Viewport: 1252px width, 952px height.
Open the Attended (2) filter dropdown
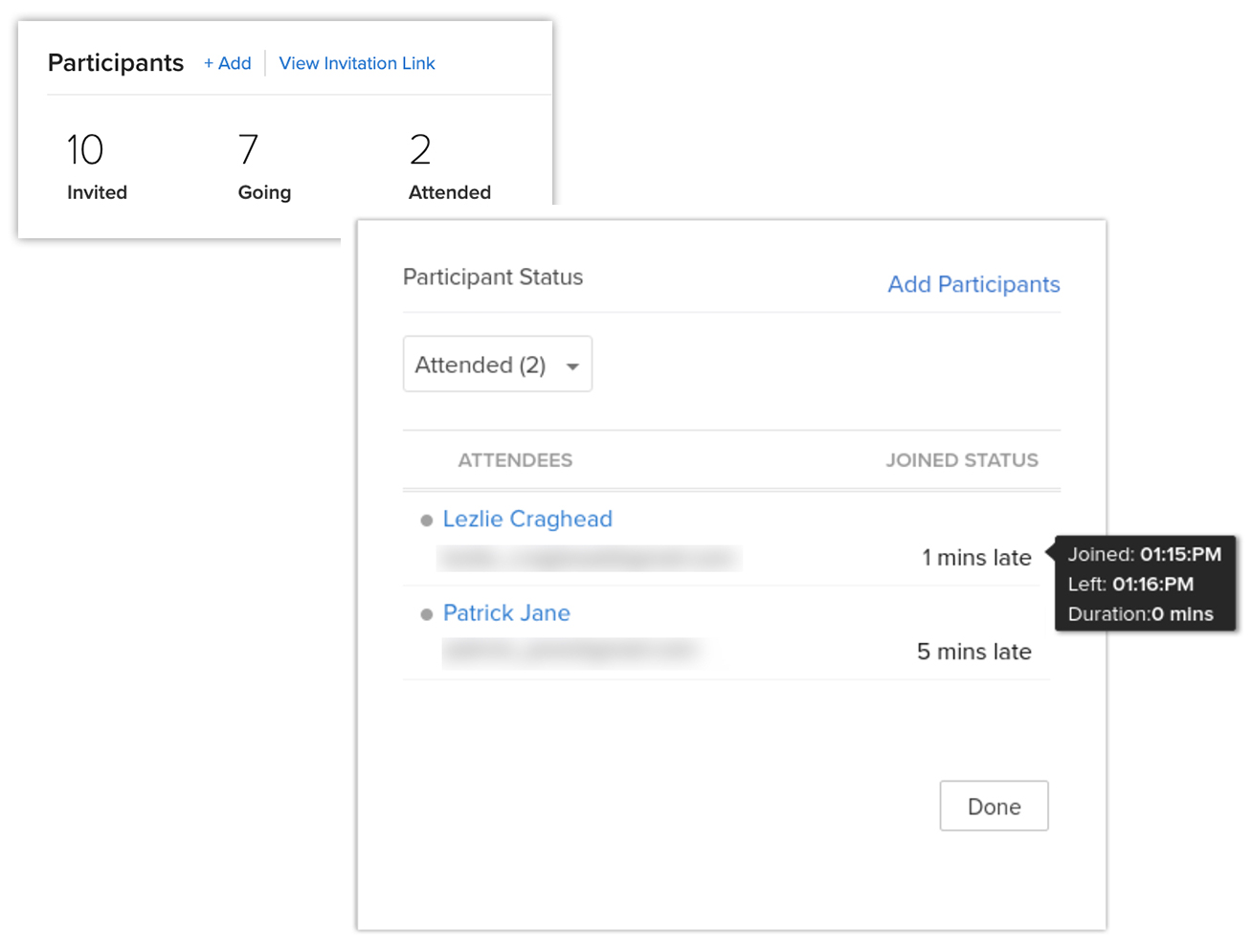pos(497,365)
